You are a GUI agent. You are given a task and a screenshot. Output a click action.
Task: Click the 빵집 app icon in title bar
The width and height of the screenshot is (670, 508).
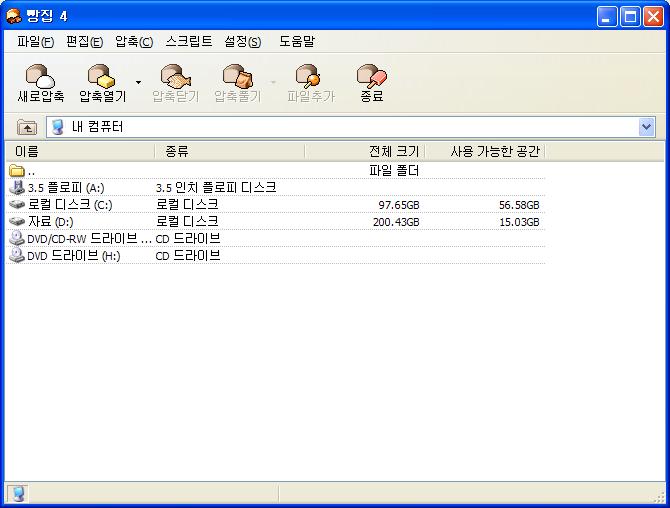14,16
